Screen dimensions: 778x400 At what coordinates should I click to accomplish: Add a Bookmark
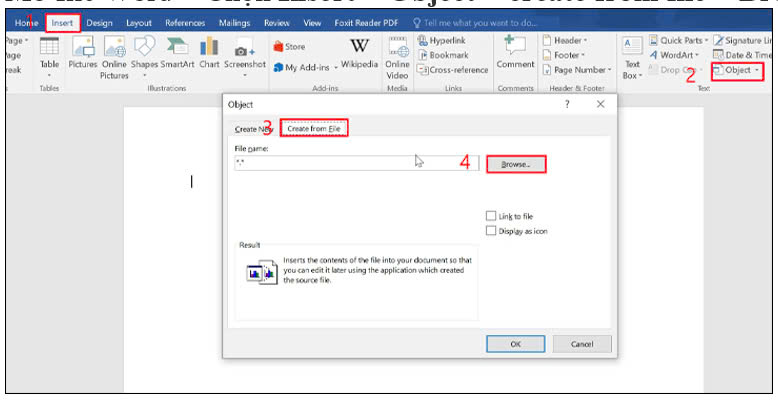(x=443, y=55)
